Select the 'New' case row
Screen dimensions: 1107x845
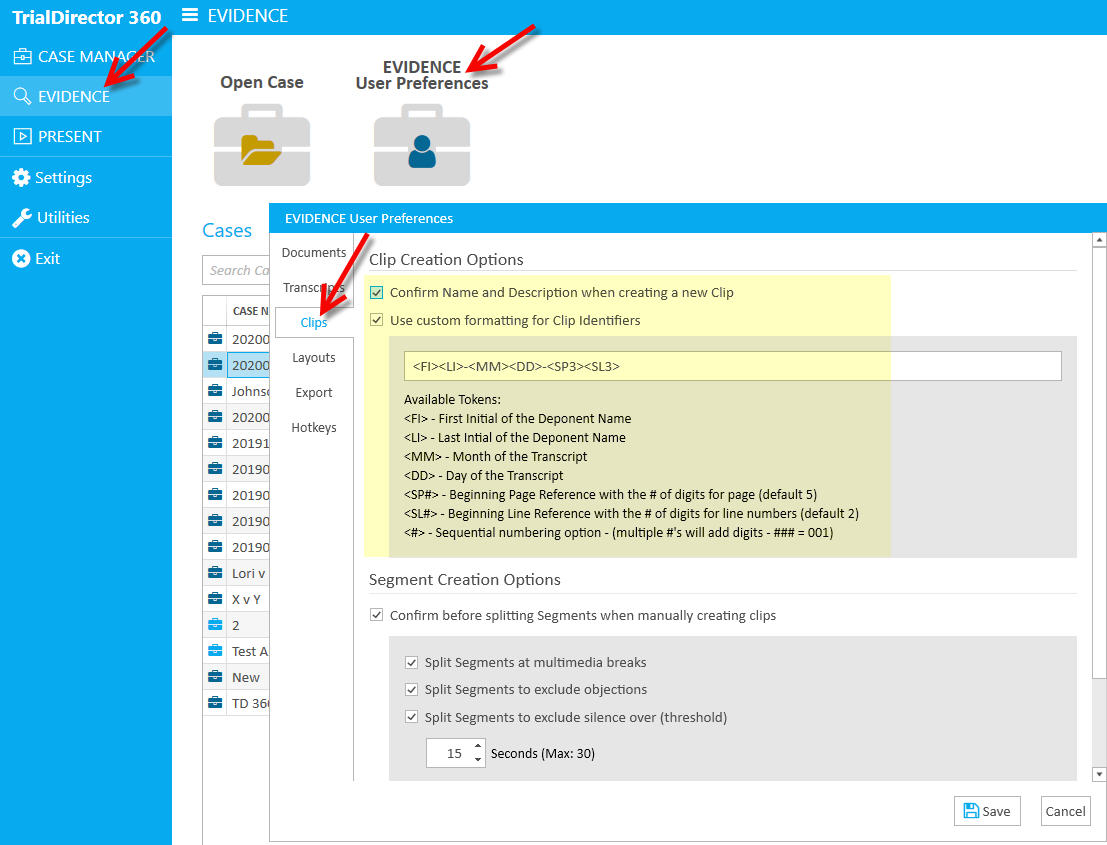236,677
